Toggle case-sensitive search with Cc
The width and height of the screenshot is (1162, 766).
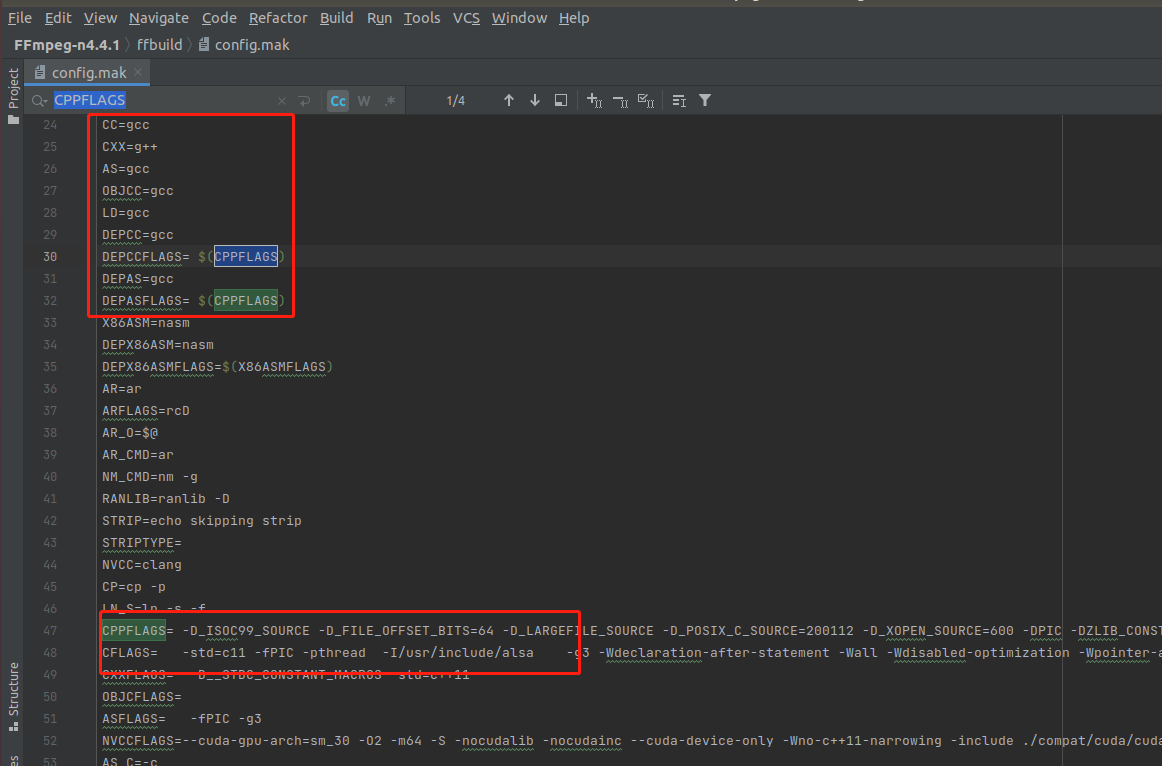point(338,100)
